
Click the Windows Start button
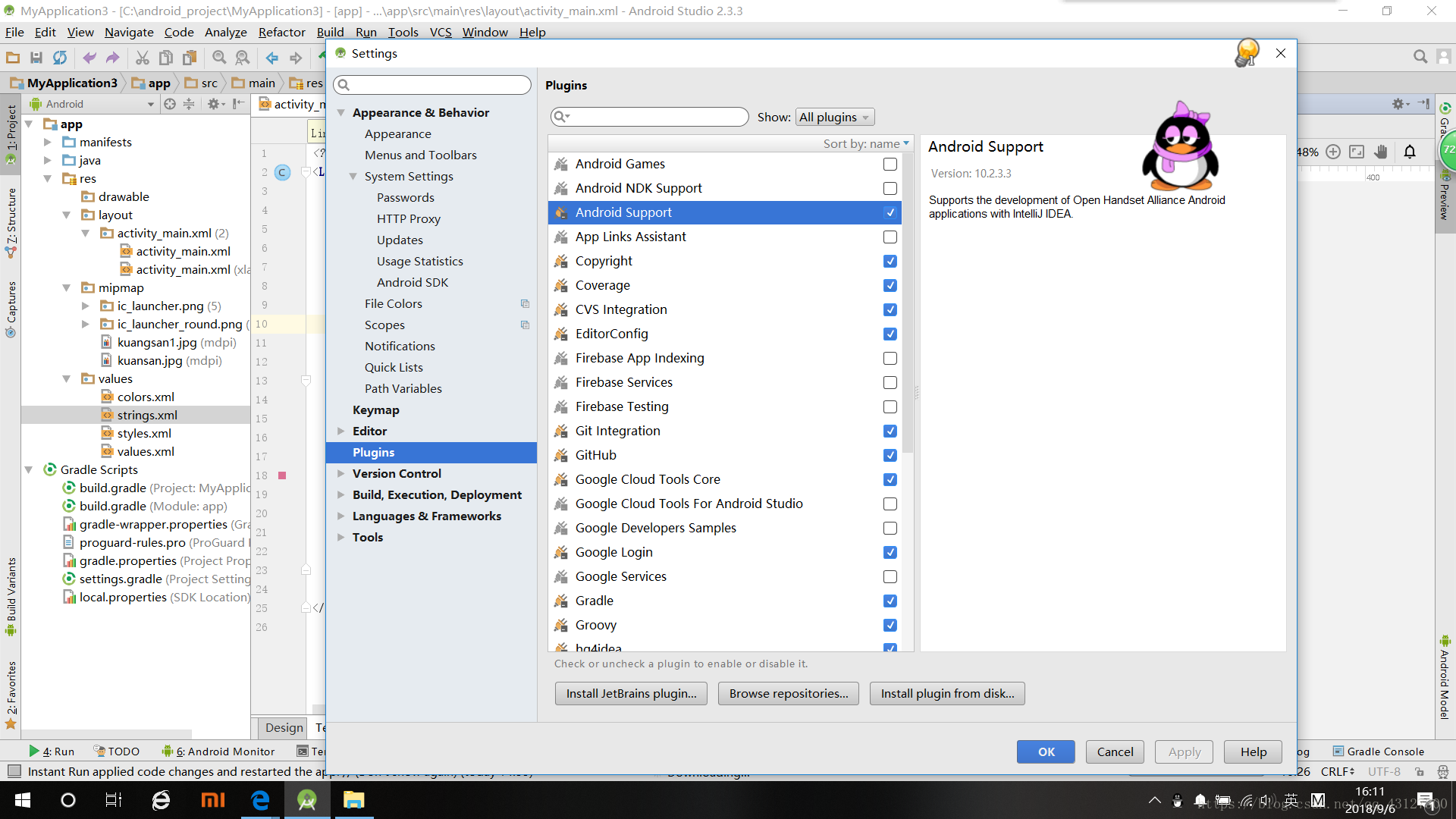(x=22, y=800)
